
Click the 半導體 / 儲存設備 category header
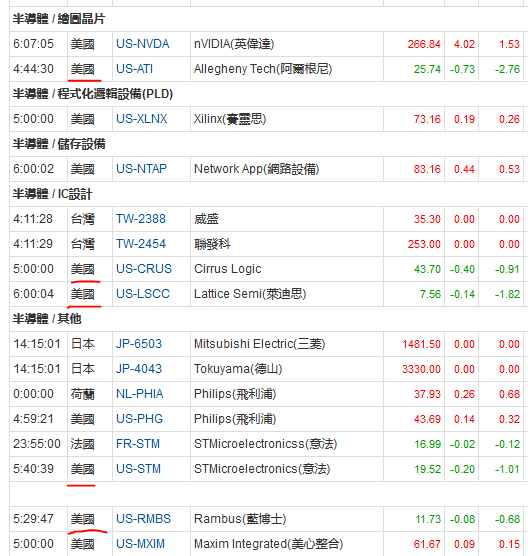pos(59,144)
